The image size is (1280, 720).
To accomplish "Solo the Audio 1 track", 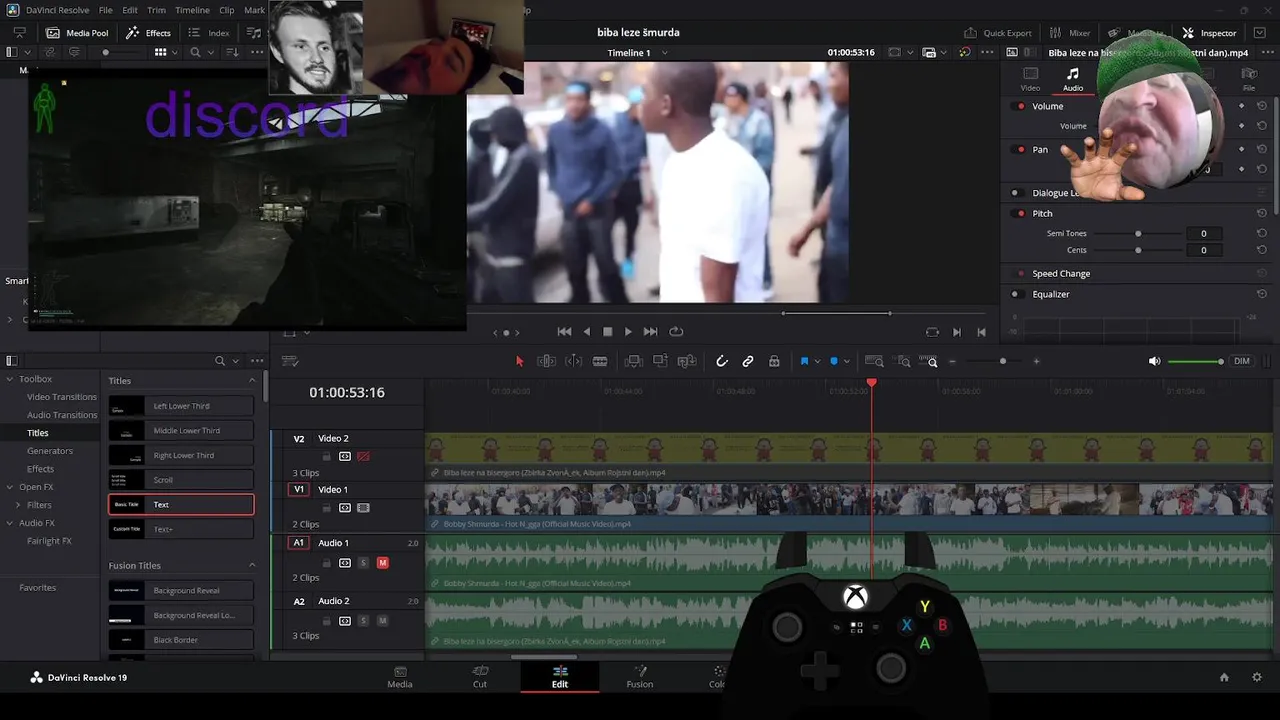I will (x=363, y=563).
